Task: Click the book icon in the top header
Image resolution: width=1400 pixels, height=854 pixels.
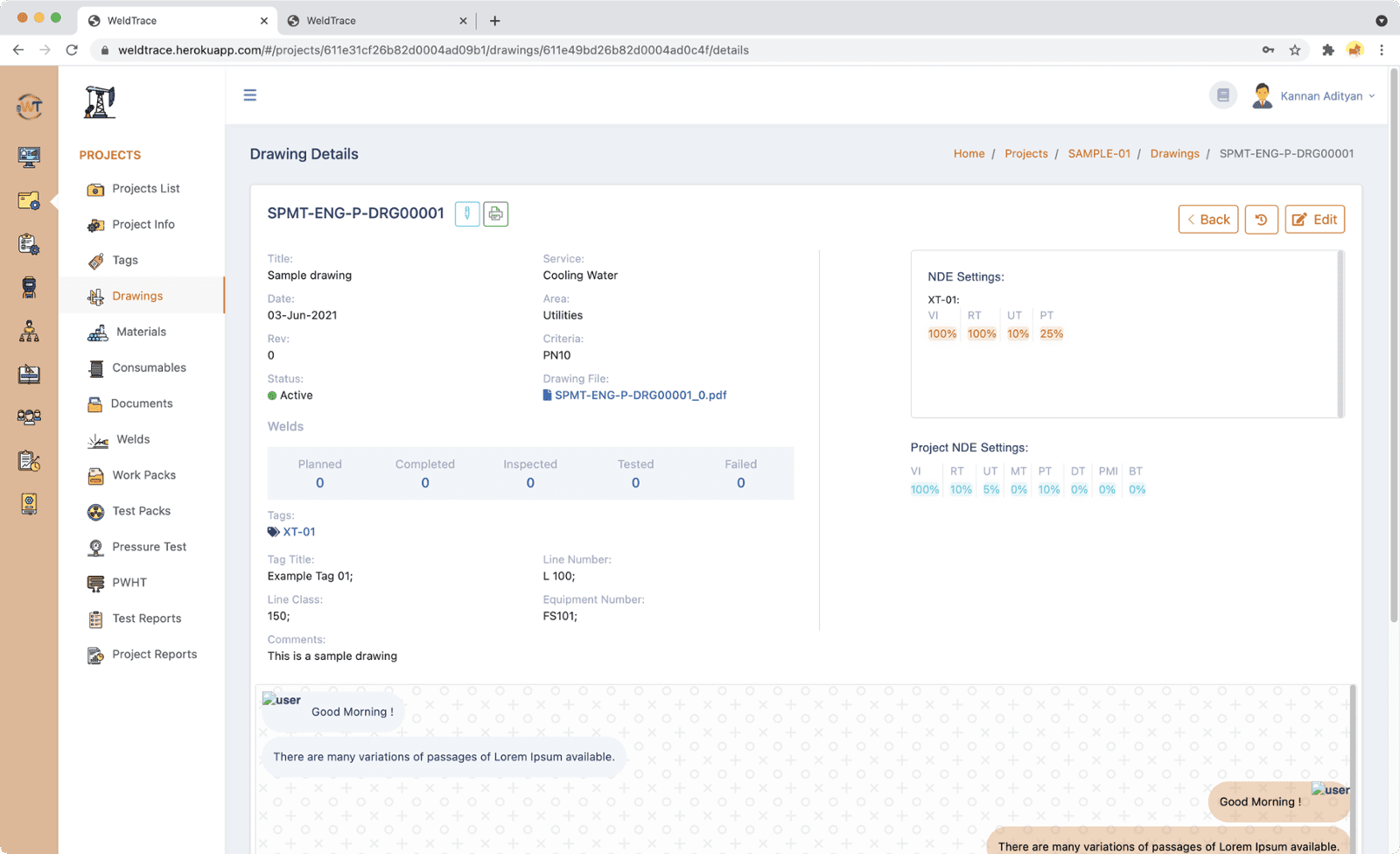Action: (1222, 95)
